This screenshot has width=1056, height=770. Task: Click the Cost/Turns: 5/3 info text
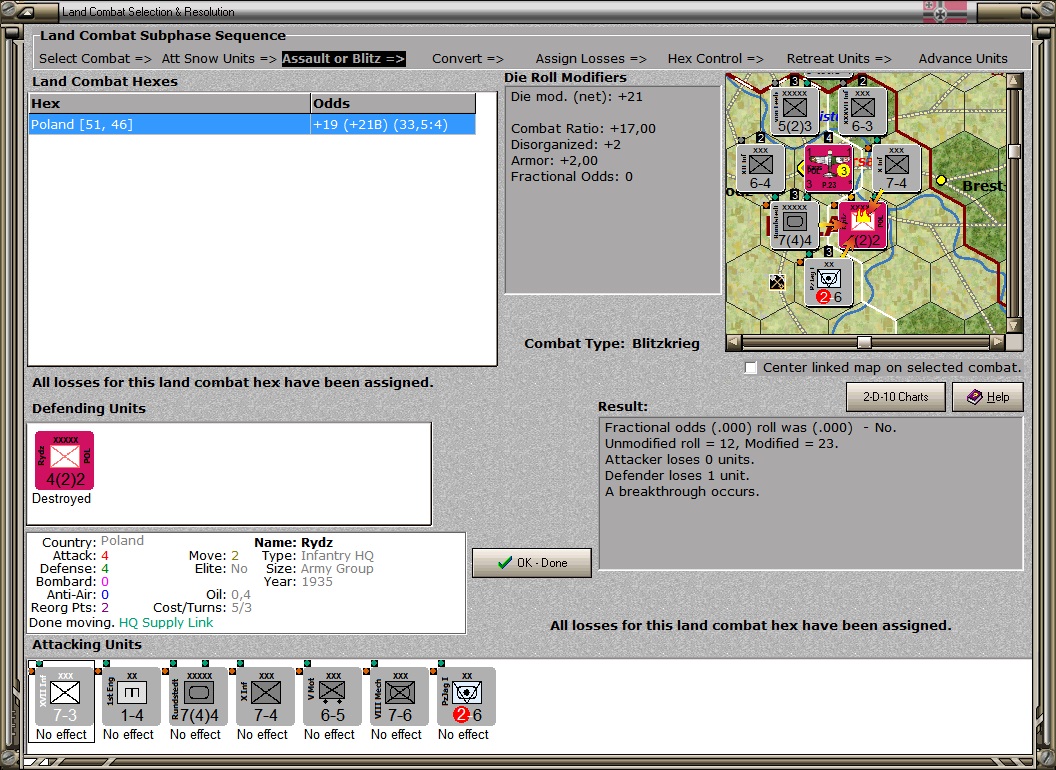tap(202, 608)
